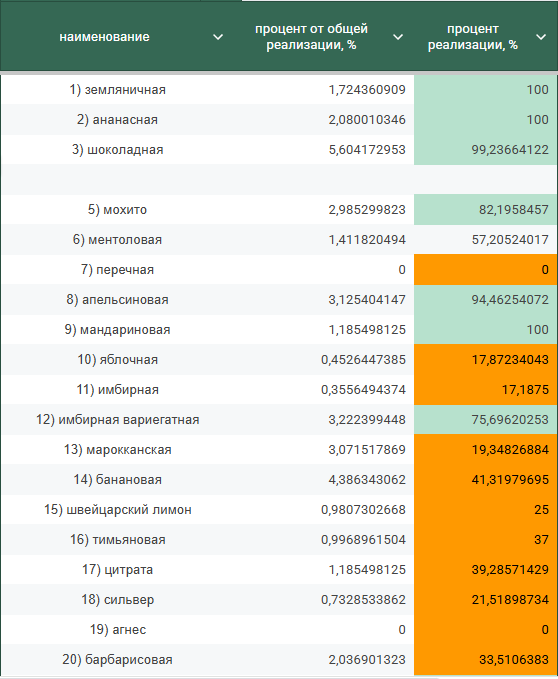Click the orange cell 41,31979695
This screenshot has width=558, height=679.
(485, 480)
